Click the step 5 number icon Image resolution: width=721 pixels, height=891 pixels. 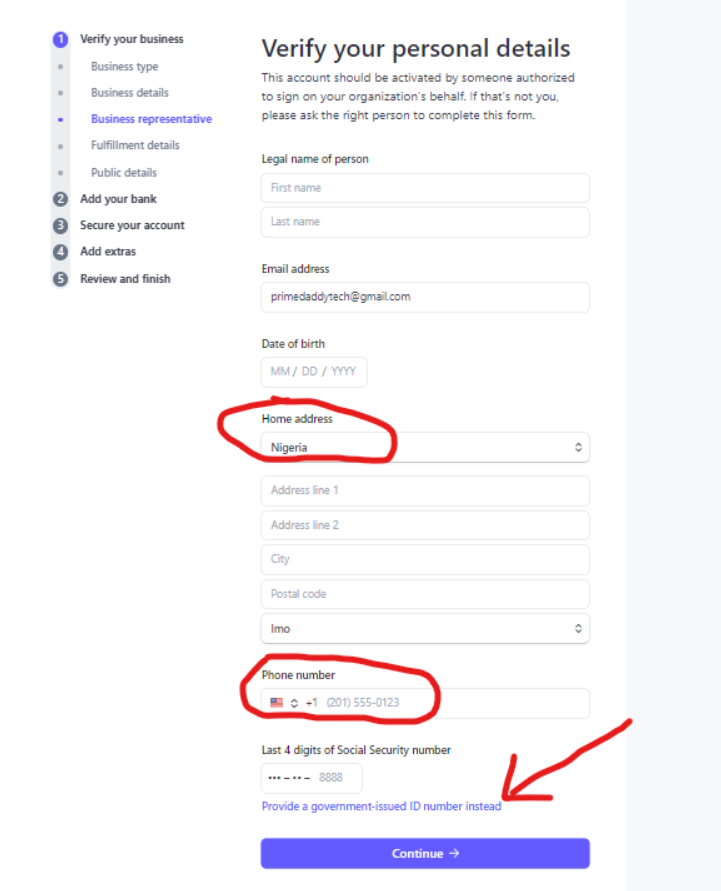click(x=60, y=279)
